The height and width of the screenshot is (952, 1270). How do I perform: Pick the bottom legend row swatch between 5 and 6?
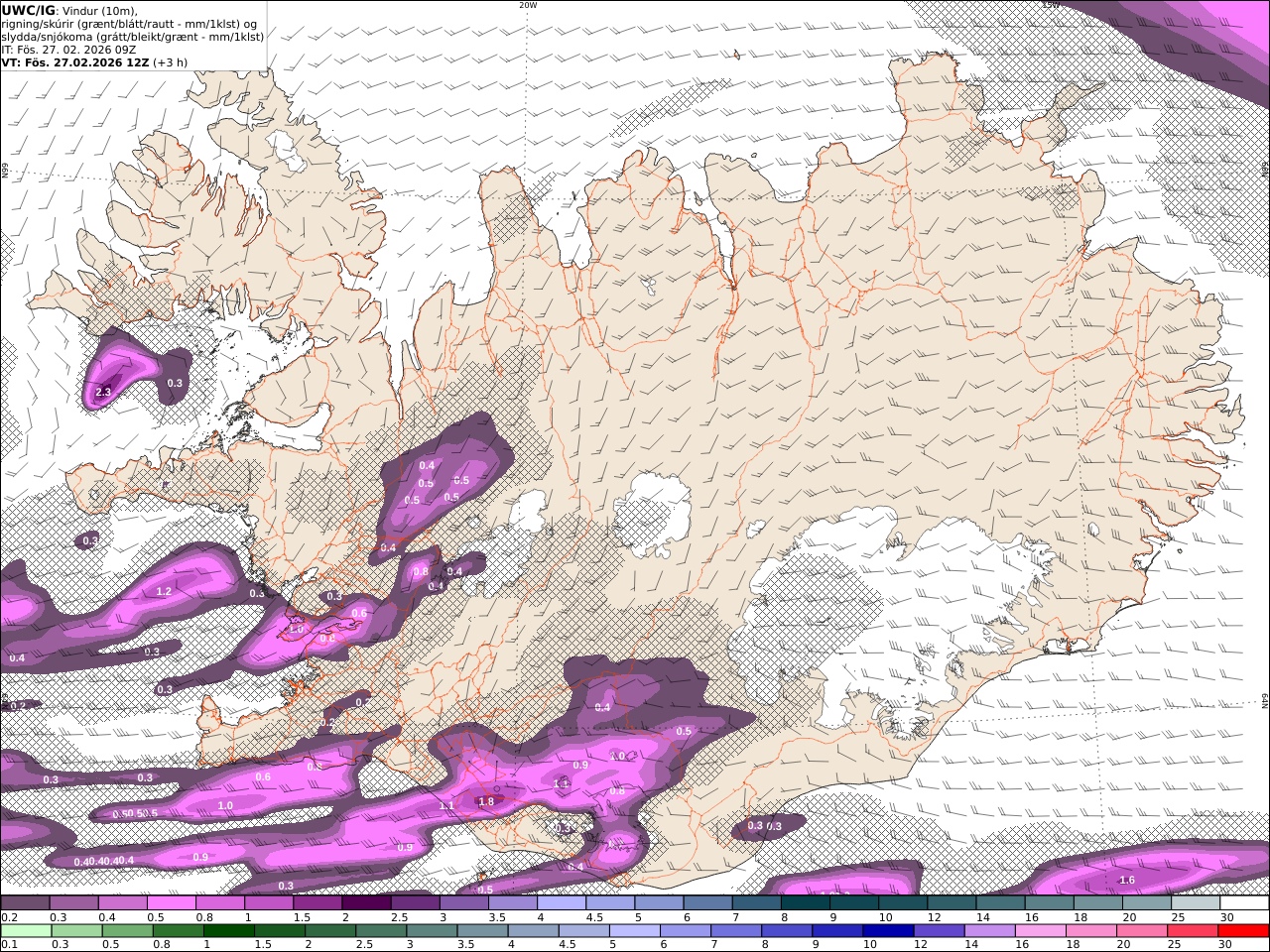point(635,931)
